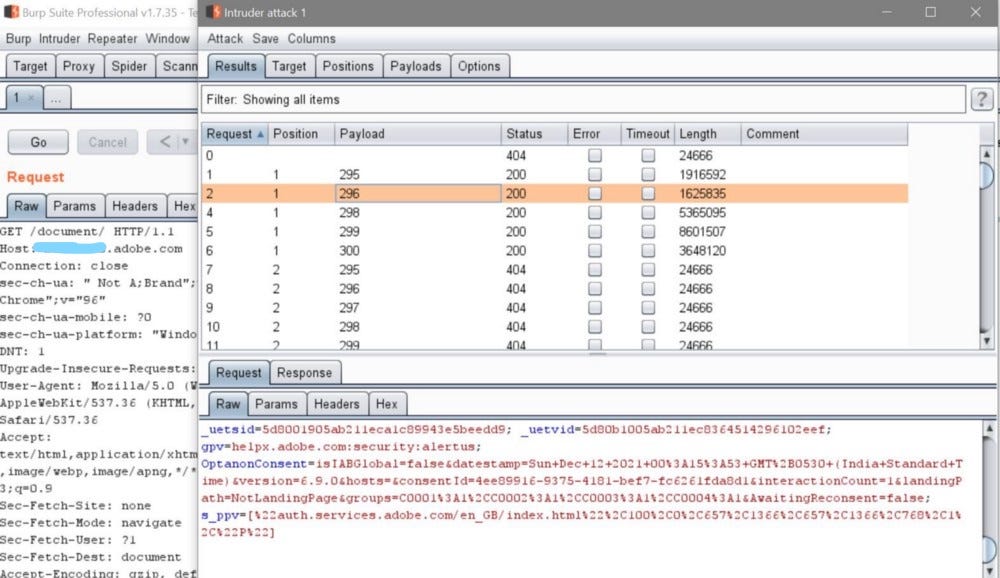Screen dimensions: 1000x578
Task: Toggle Timeout checkbox in request 5 row
Action: pyautogui.click(x=648, y=232)
